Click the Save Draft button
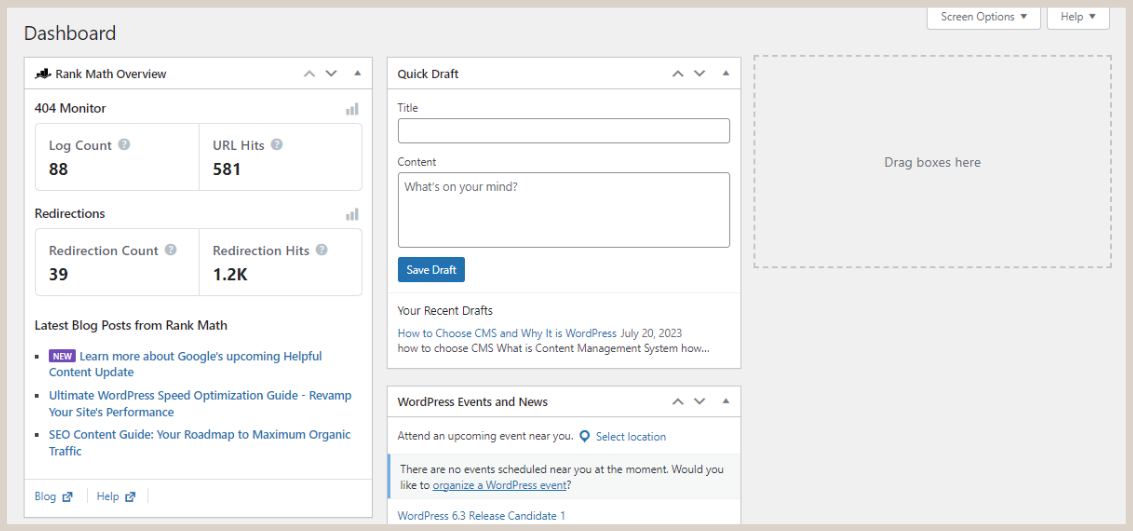 pos(431,270)
